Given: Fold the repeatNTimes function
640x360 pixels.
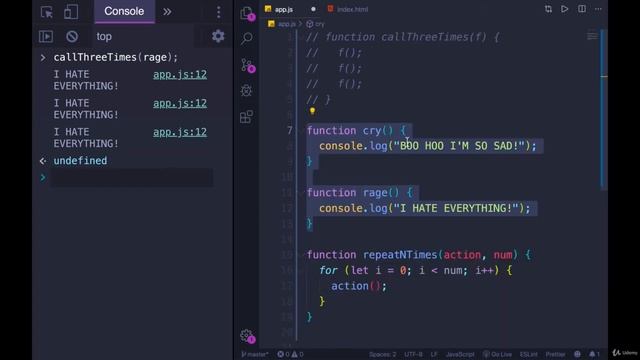Looking at the screenshot, I should pos(301,255).
